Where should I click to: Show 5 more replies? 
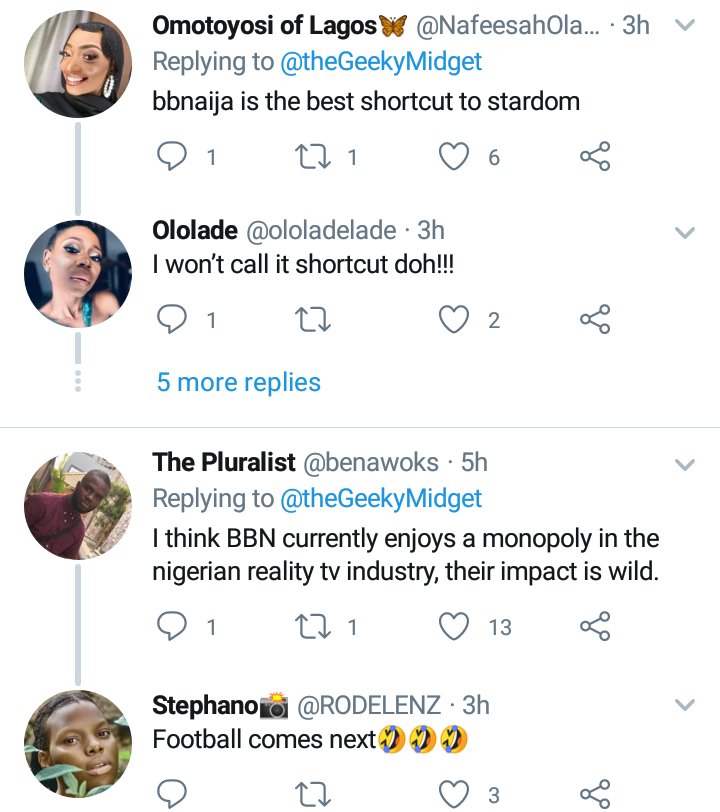238,382
